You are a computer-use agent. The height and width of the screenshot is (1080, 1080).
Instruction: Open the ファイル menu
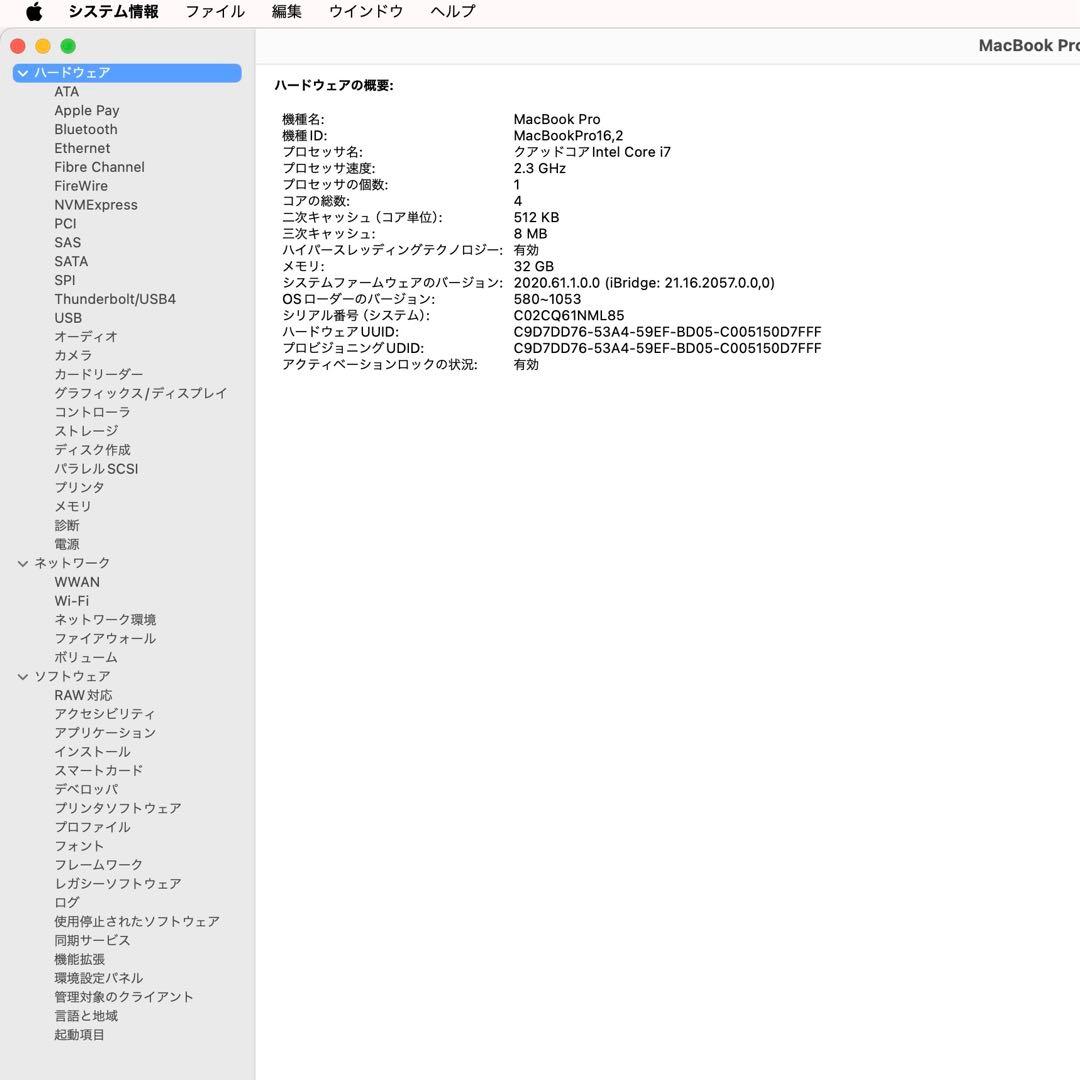(x=215, y=11)
